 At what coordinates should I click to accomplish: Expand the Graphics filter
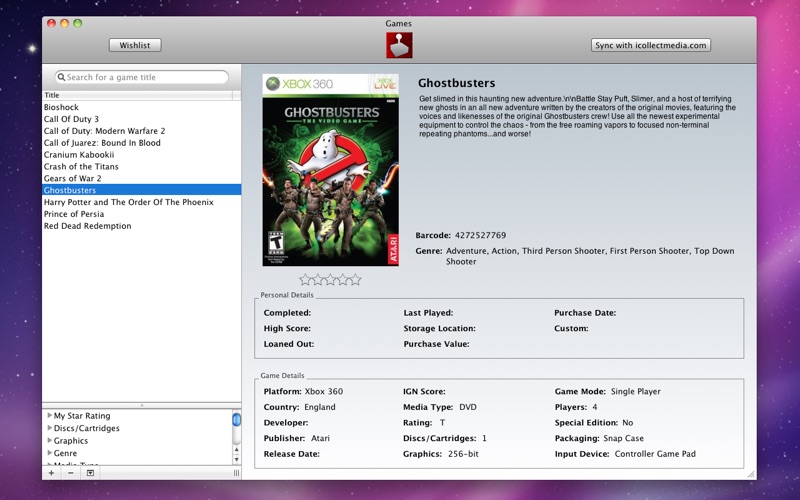tap(49, 440)
